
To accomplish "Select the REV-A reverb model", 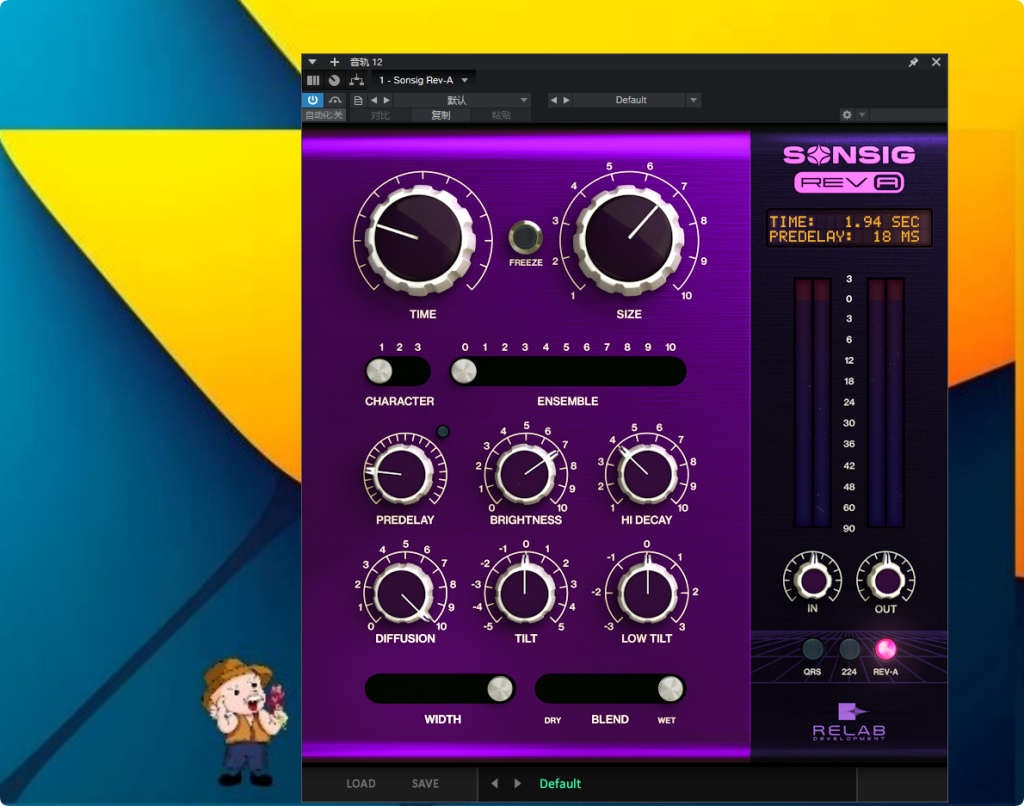I will coord(886,649).
